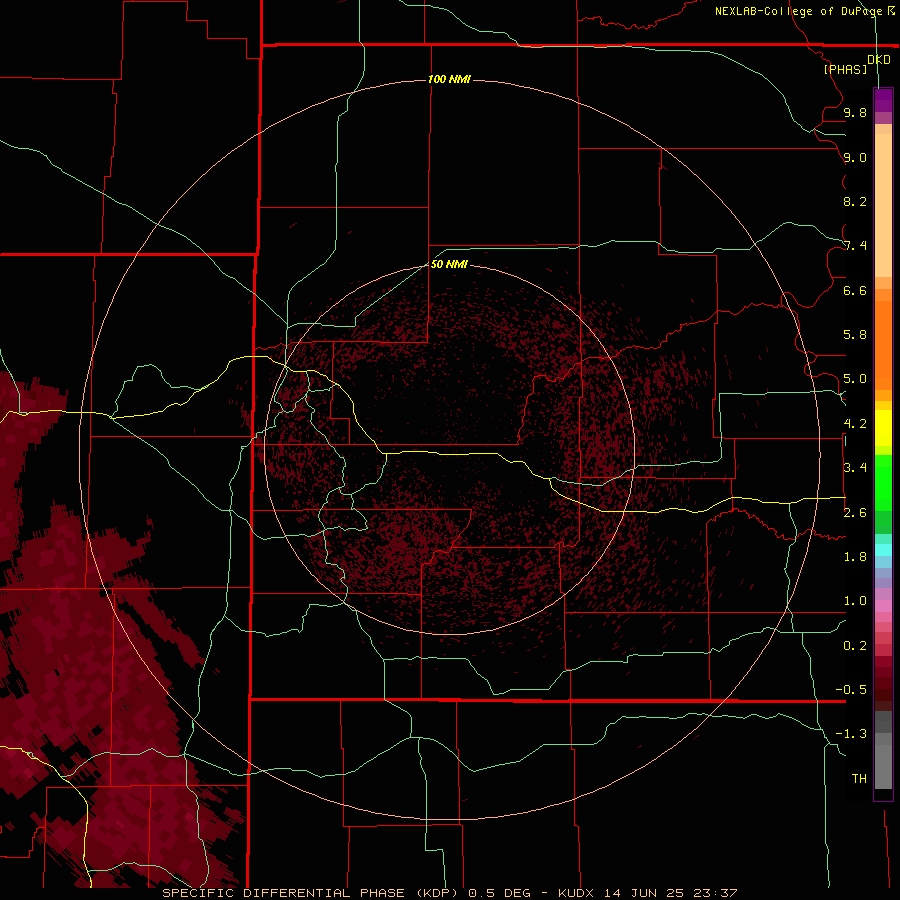Click the 2.6 value on the color scale
The height and width of the screenshot is (900, 900).
point(855,513)
